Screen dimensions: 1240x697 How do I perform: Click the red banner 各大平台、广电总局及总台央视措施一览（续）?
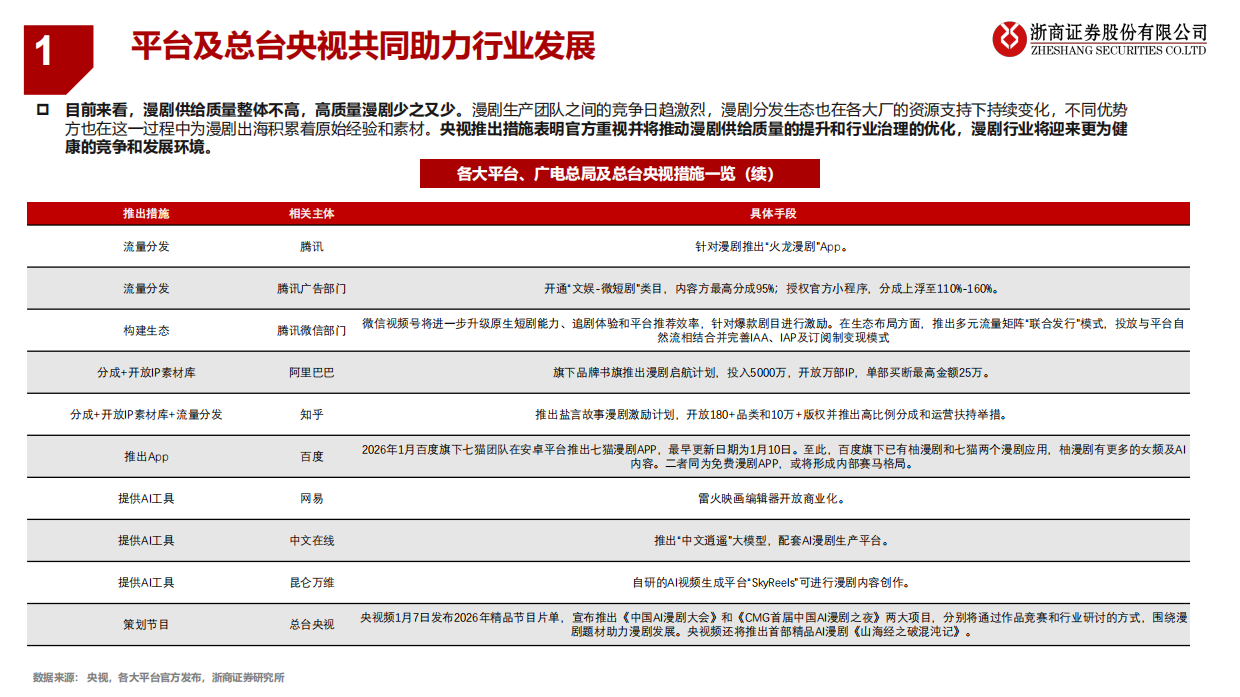point(619,174)
